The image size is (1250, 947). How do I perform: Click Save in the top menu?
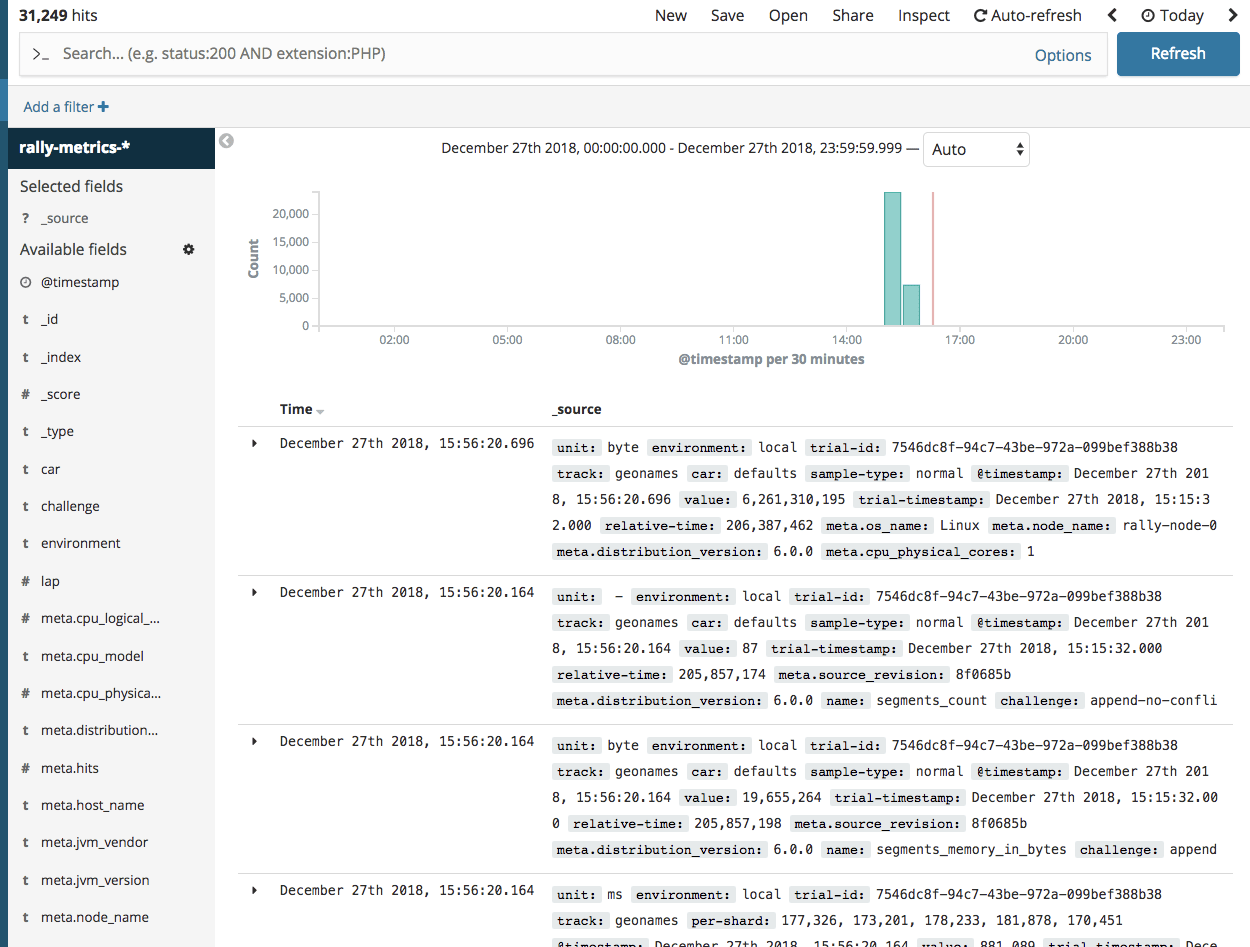point(728,15)
